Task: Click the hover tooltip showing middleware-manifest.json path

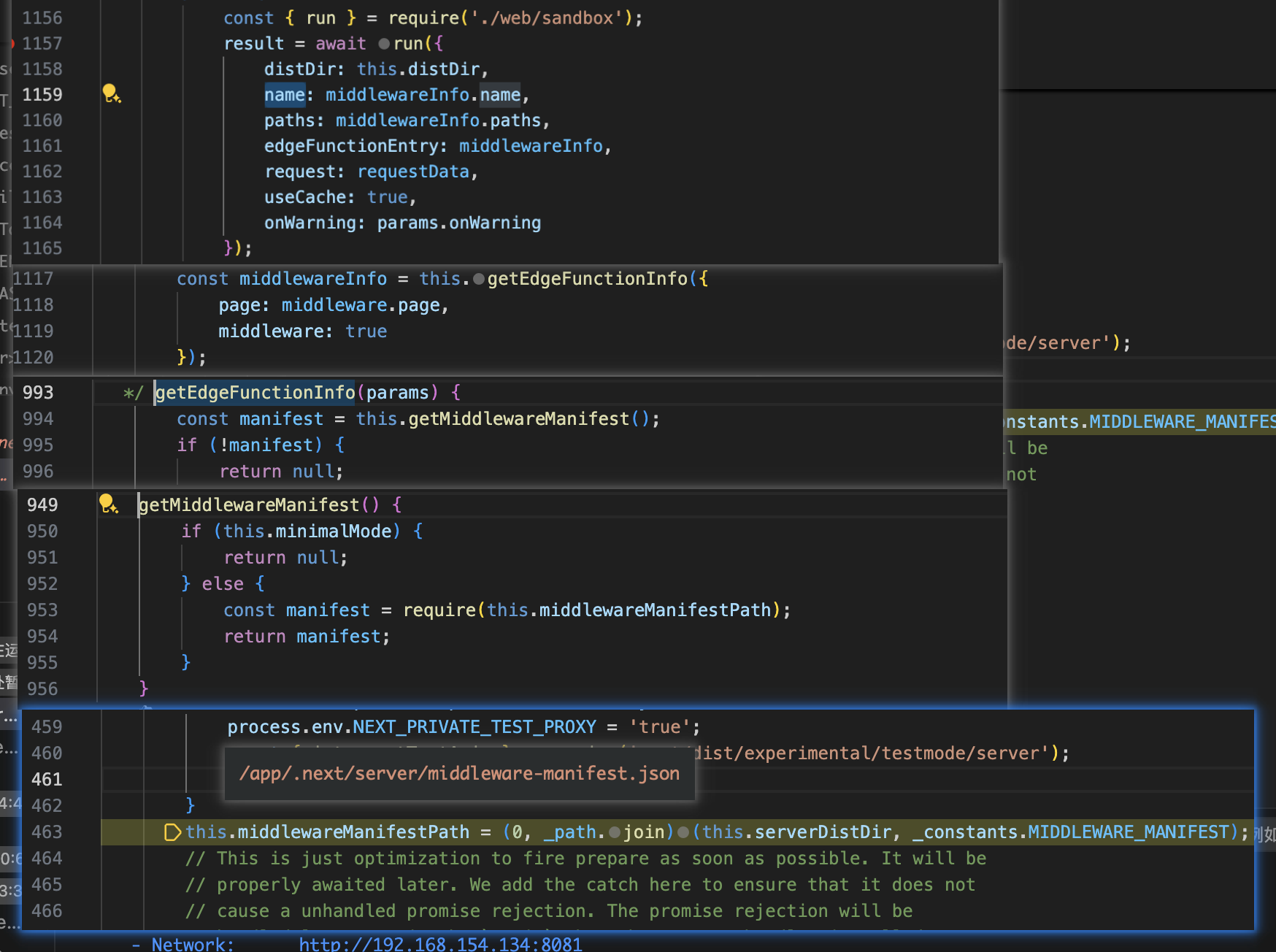Action: pyautogui.click(x=460, y=773)
